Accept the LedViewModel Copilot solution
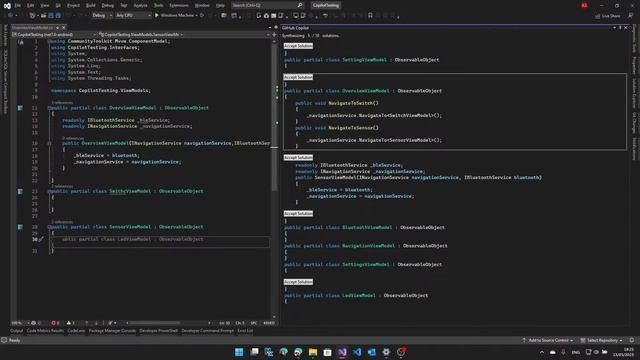This screenshot has width=640, height=360. point(298,282)
